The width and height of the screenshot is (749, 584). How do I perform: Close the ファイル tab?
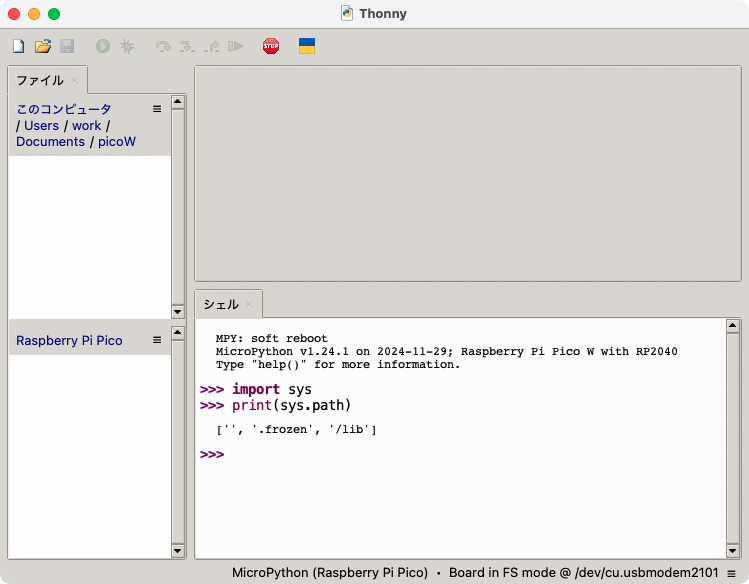[74, 80]
